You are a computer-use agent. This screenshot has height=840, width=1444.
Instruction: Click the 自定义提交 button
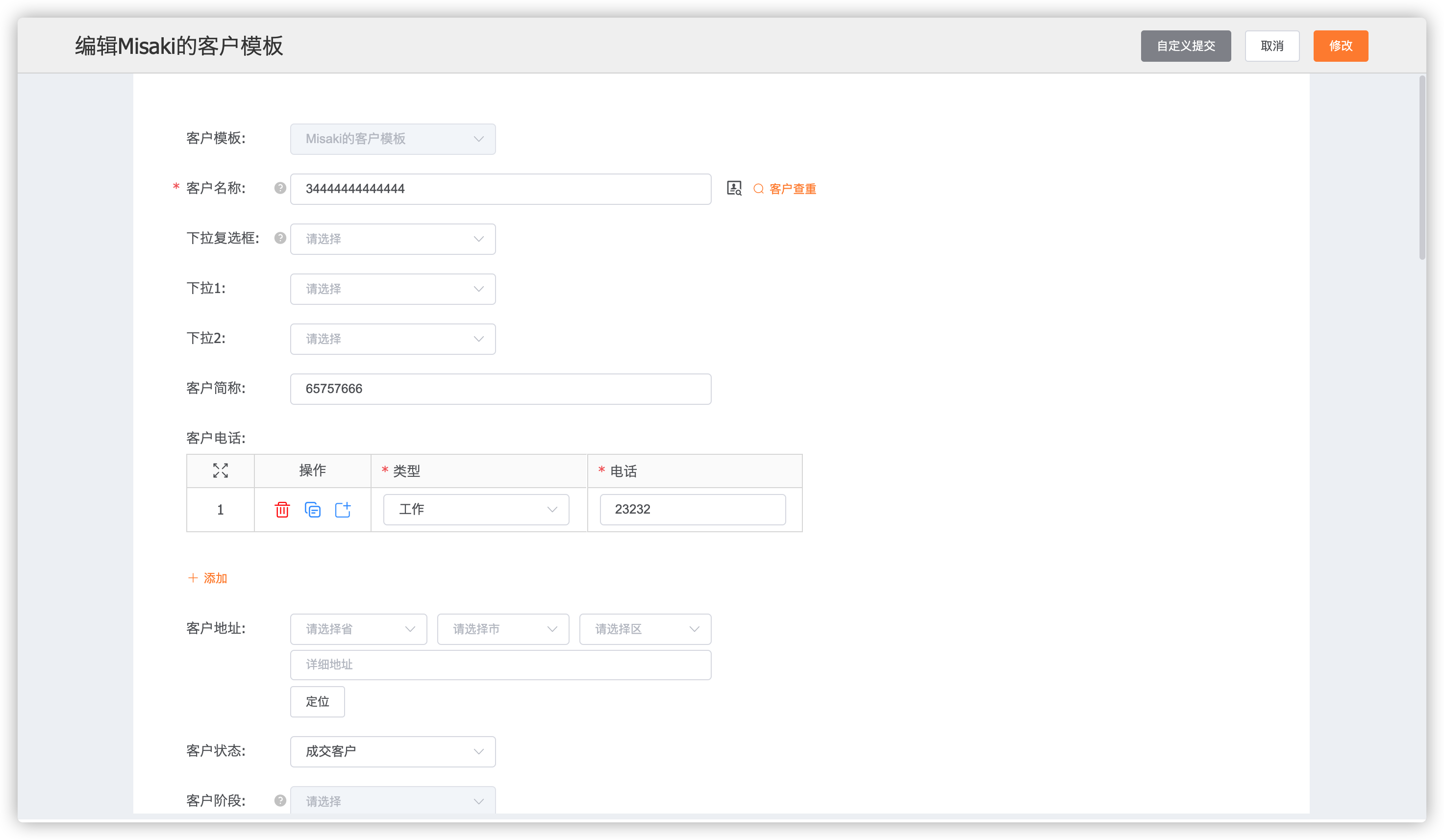(1185, 46)
